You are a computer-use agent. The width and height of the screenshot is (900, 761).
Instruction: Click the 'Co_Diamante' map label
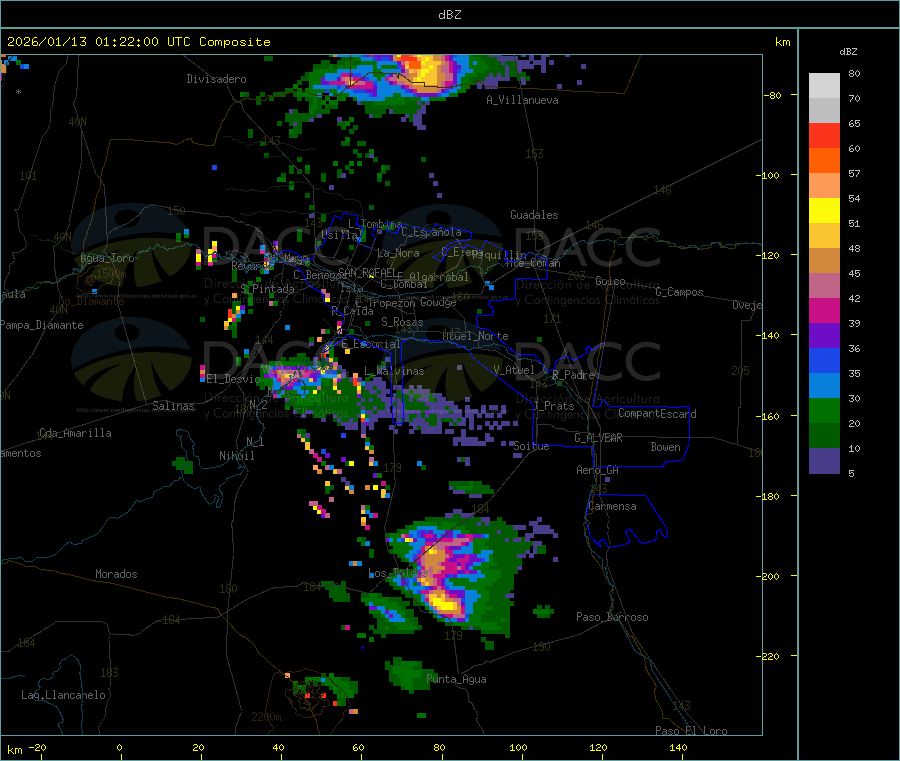[91, 301]
